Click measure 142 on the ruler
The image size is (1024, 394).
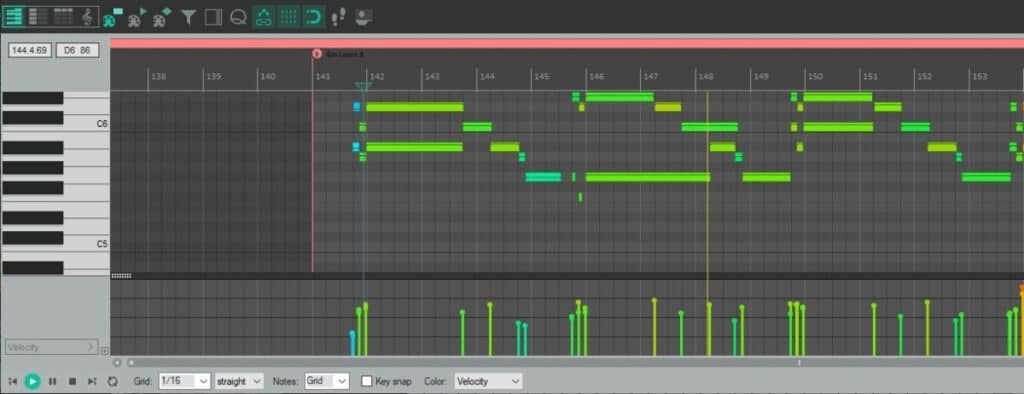click(x=377, y=76)
